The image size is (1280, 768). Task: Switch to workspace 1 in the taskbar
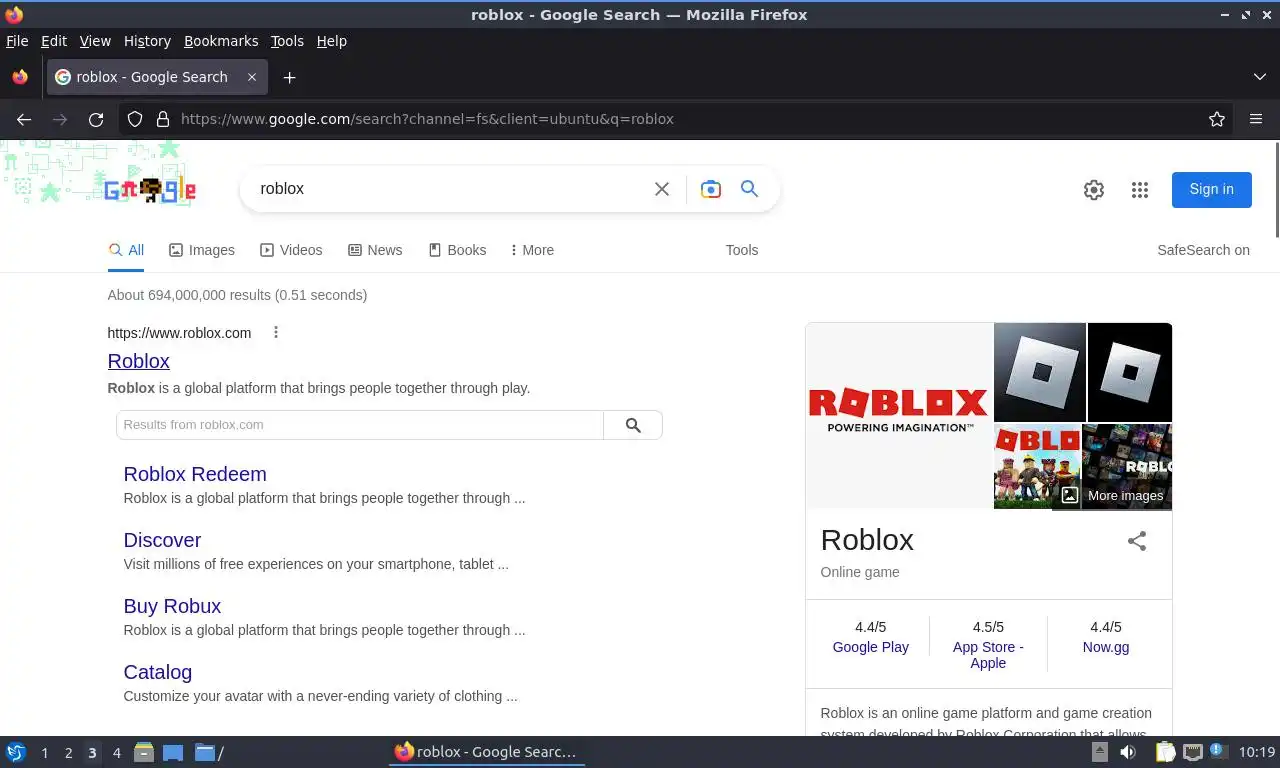coord(44,753)
